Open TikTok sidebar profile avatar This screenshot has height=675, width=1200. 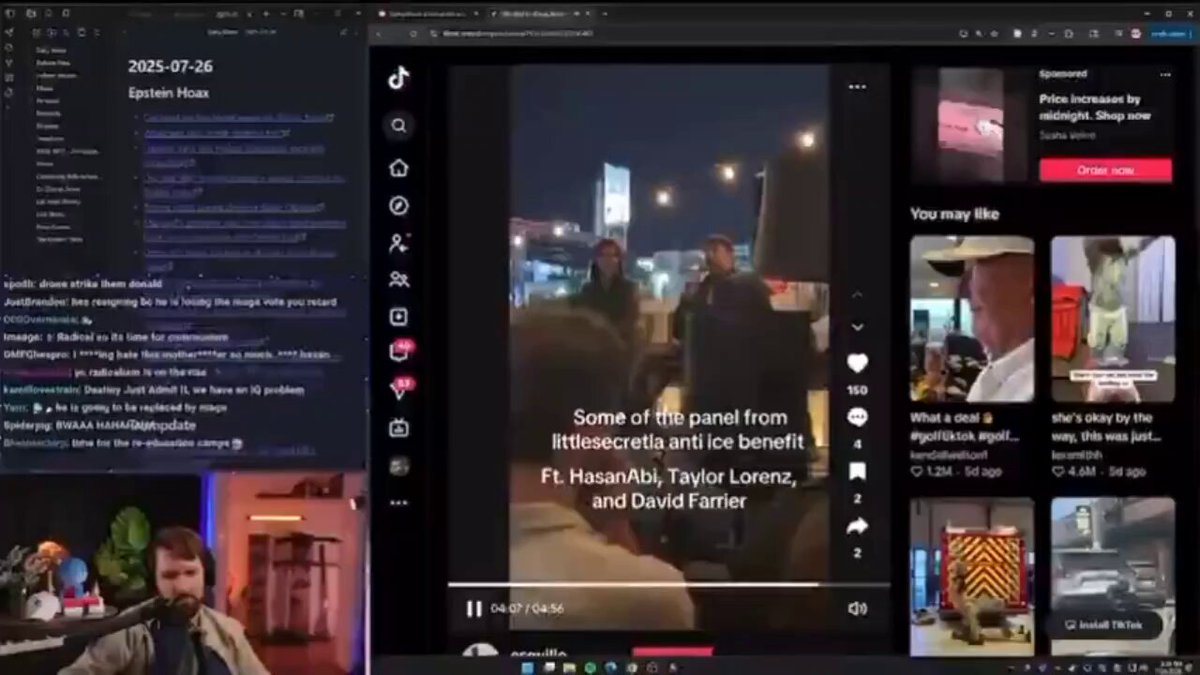click(x=399, y=466)
